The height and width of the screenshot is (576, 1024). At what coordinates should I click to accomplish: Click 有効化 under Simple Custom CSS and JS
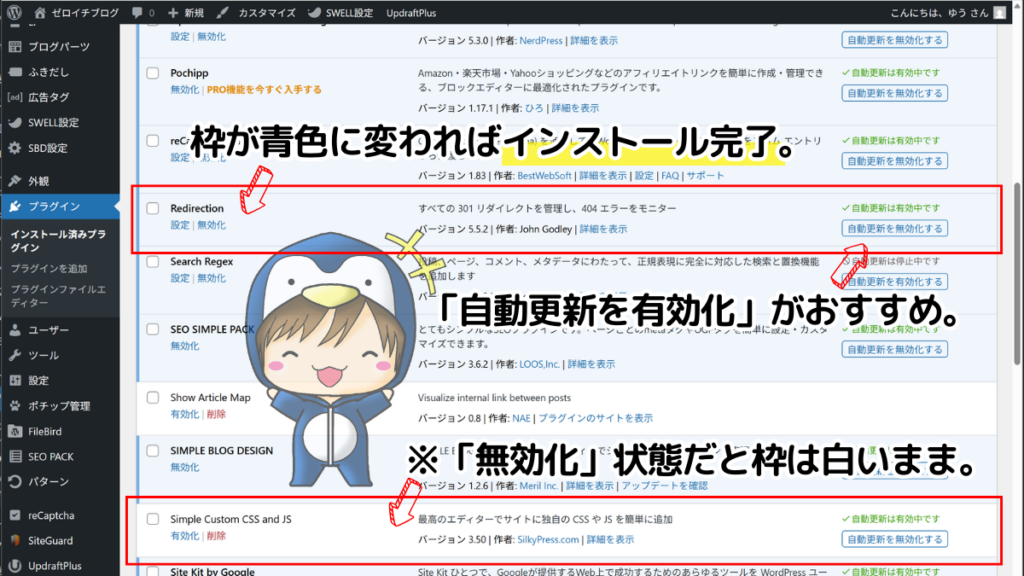point(184,536)
